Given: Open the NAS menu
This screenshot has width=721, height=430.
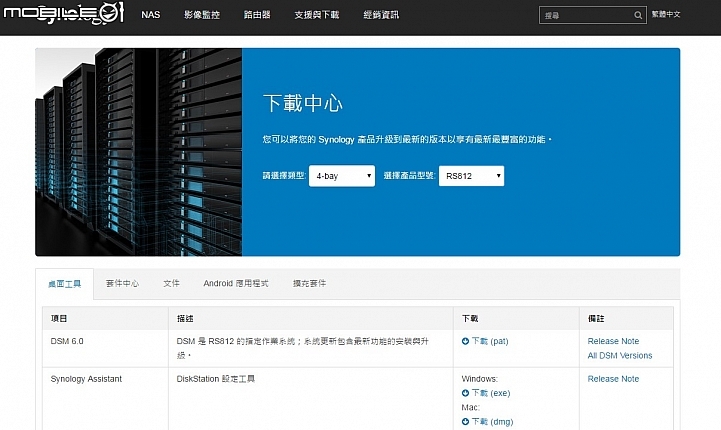Looking at the screenshot, I should (x=151, y=15).
